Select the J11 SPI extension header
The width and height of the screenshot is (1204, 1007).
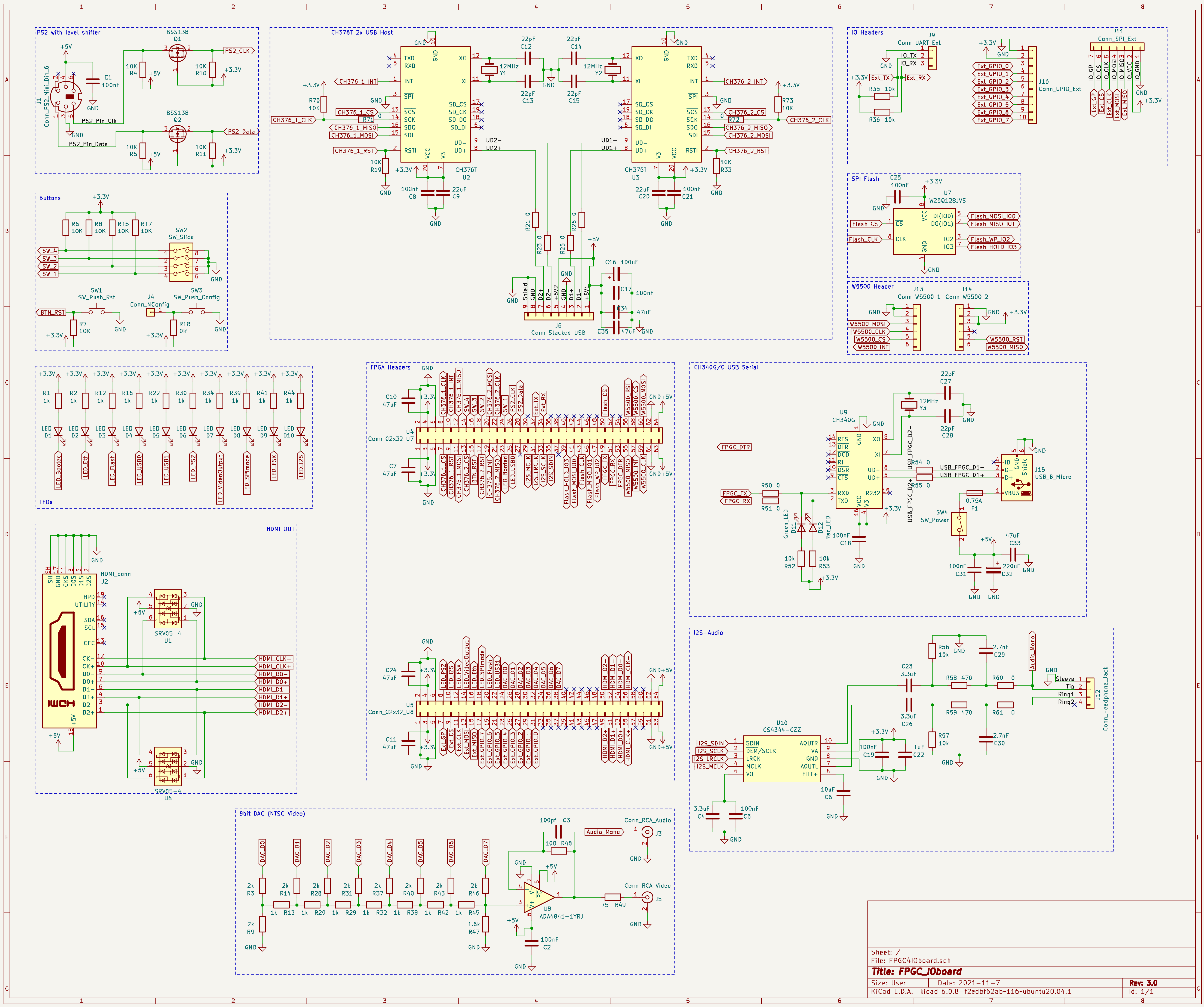tap(1117, 46)
